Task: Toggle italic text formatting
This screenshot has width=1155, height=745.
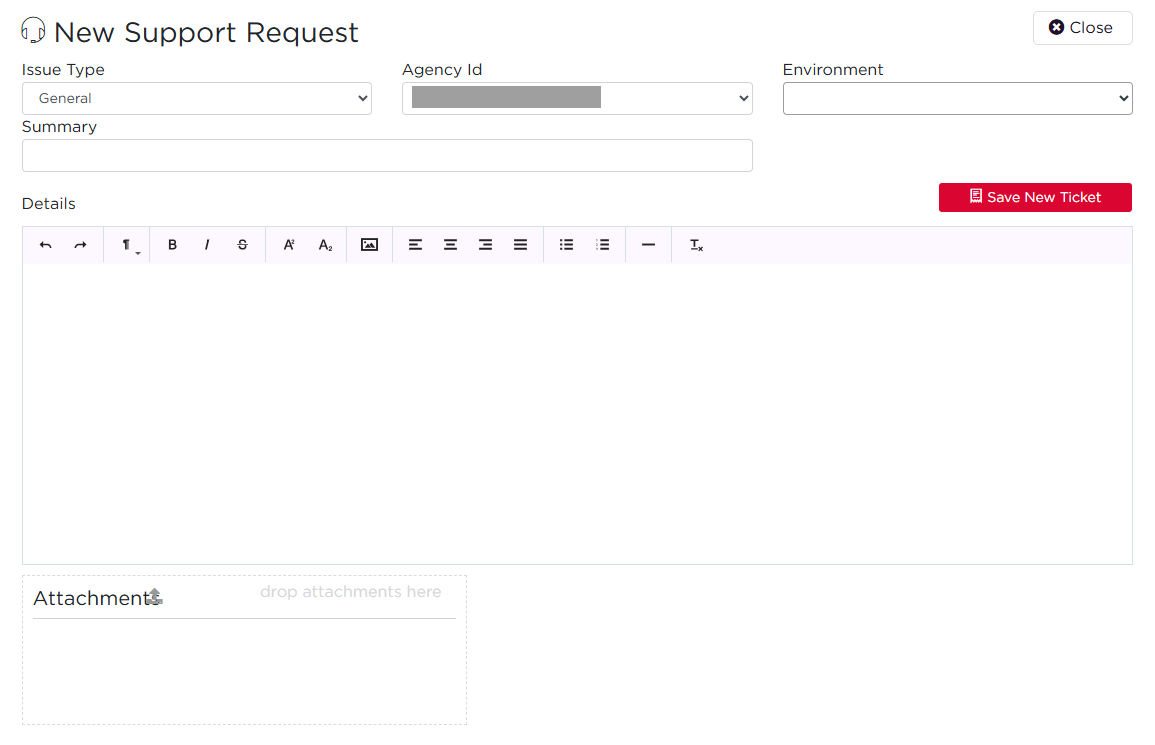Action: point(207,245)
